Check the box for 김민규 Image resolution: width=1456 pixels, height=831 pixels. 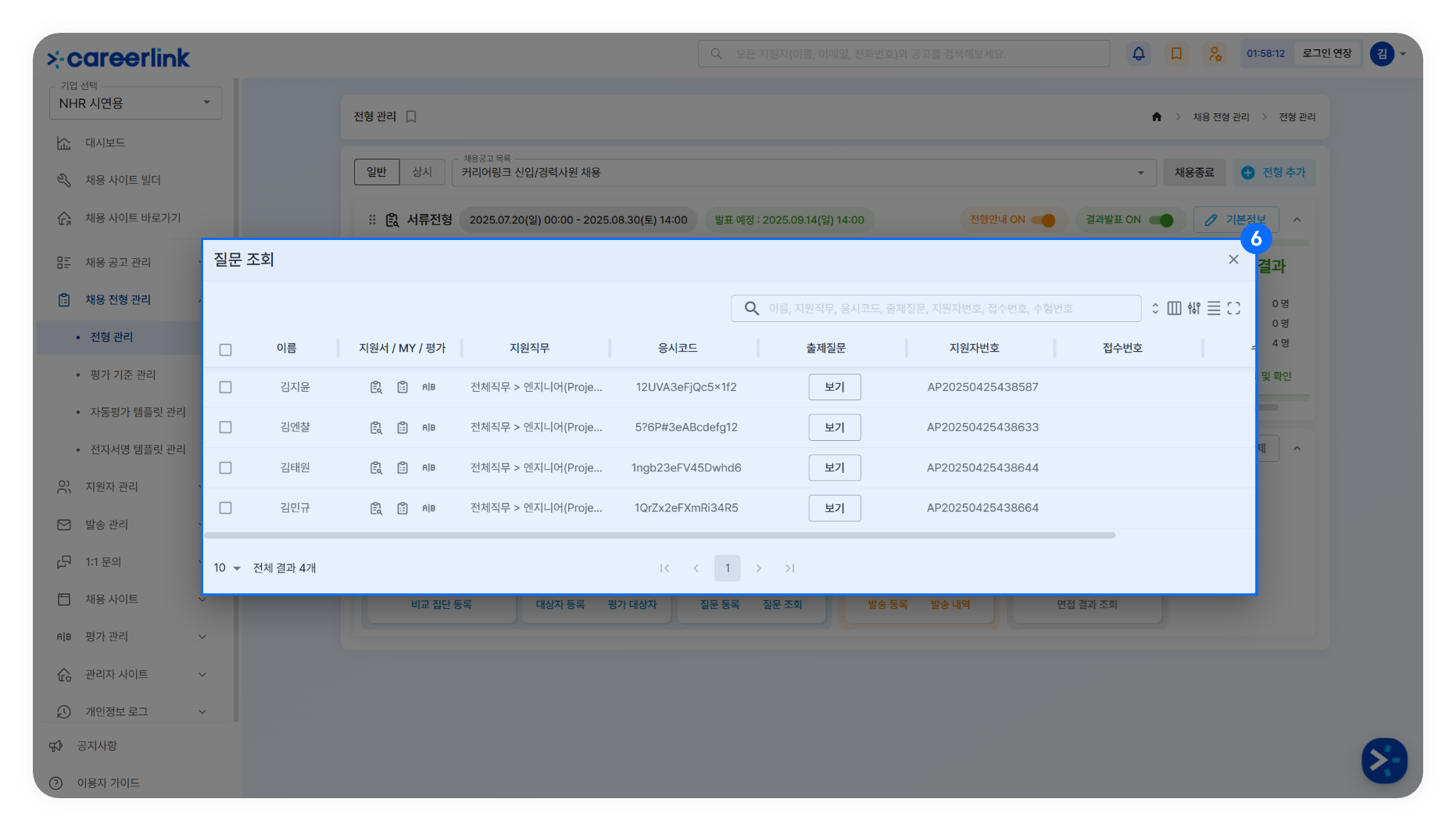coord(226,508)
